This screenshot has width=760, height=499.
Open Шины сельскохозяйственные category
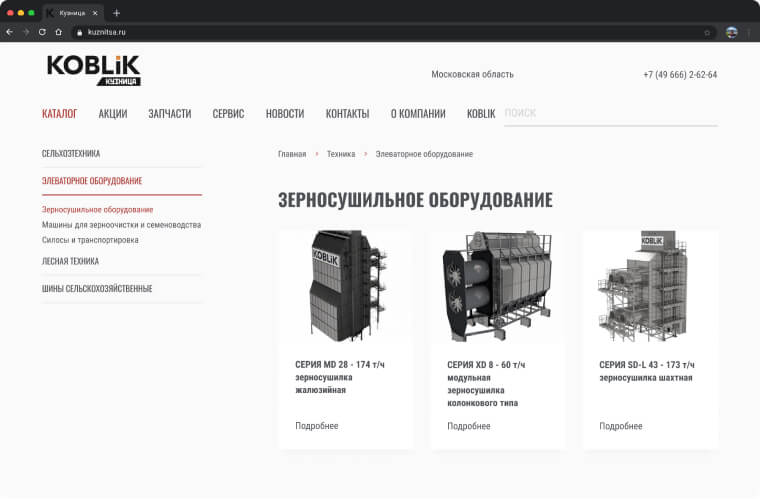97,289
